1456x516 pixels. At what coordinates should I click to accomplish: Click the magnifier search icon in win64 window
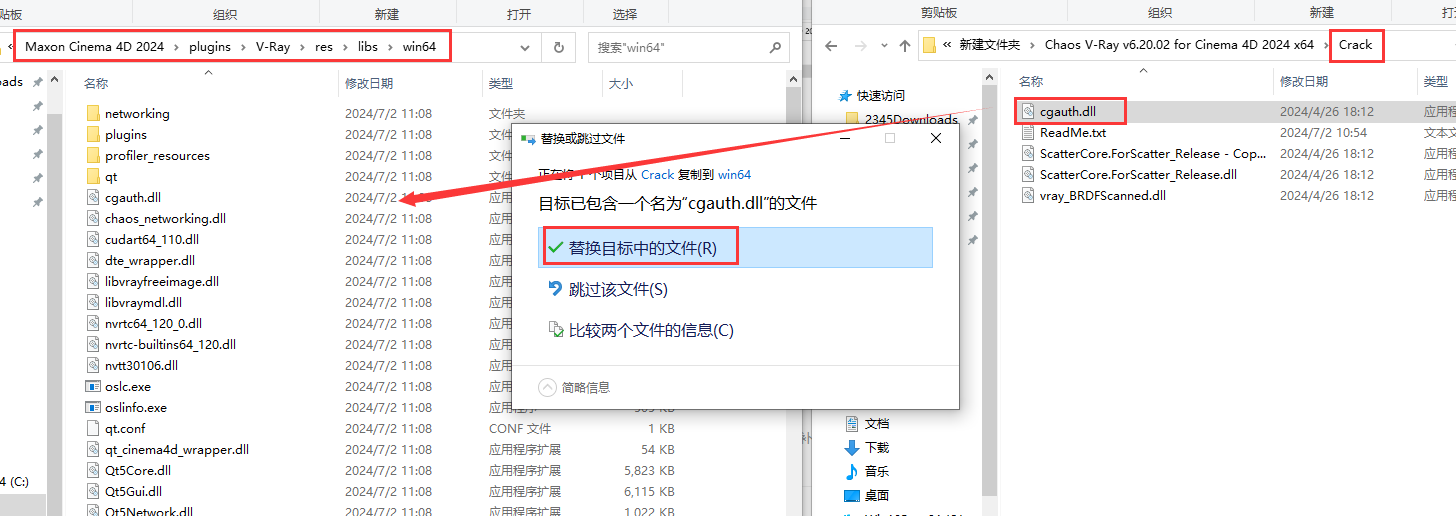[775, 47]
